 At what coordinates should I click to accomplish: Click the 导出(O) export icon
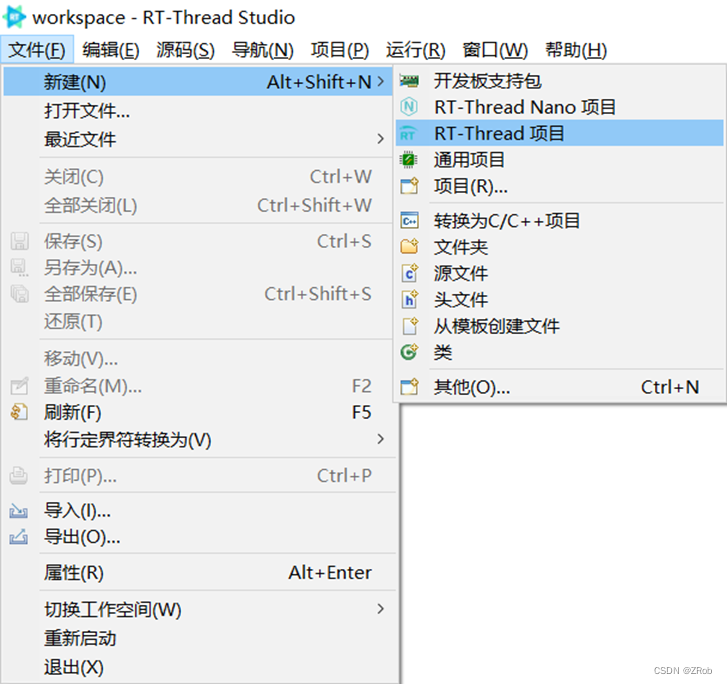(x=19, y=537)
